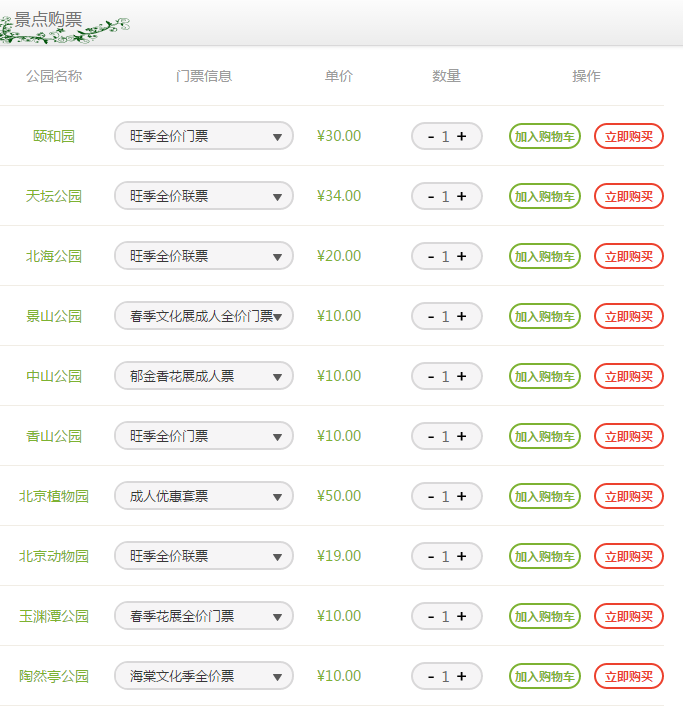Decrease 中山公园 ticket quantity with minus

(431, 377)
